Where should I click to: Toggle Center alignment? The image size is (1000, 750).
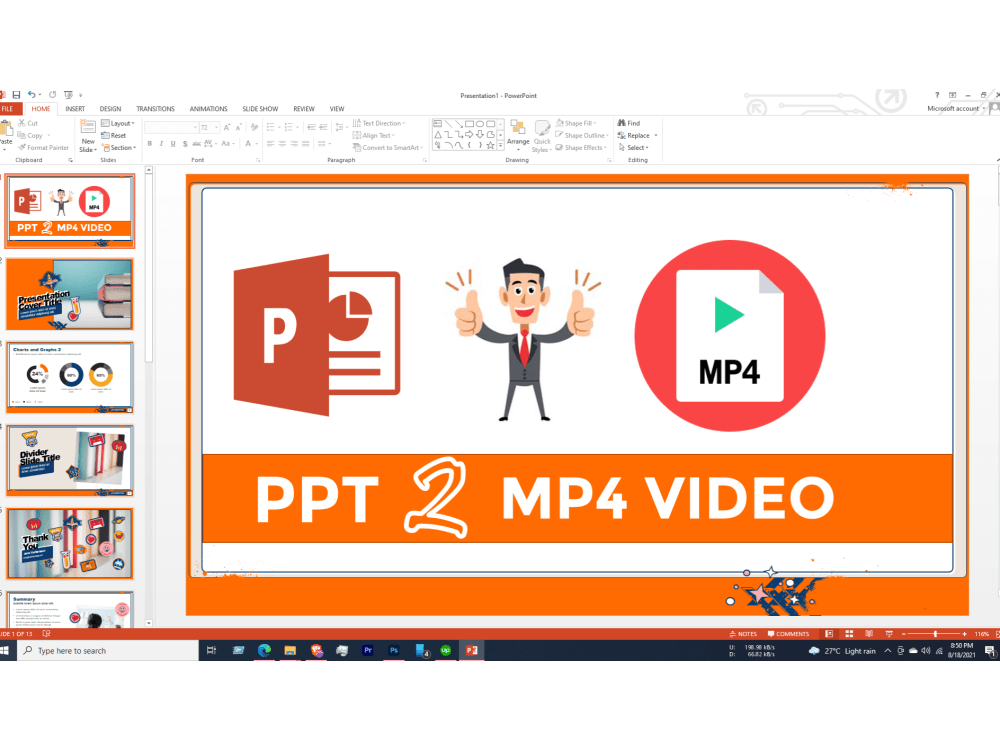(x=283, y=143)
